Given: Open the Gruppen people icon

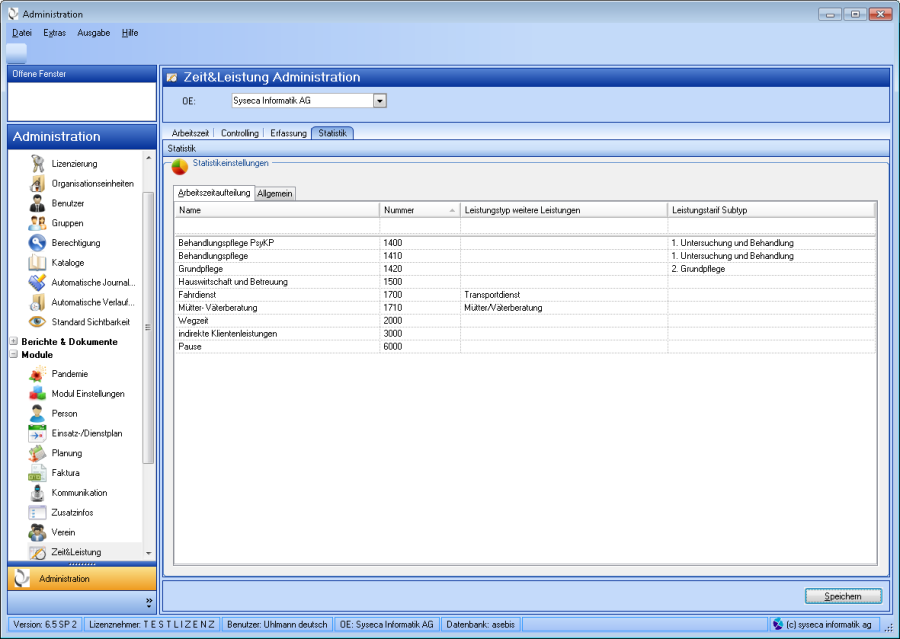Looking at the screenshot, I should coord(37,224).
